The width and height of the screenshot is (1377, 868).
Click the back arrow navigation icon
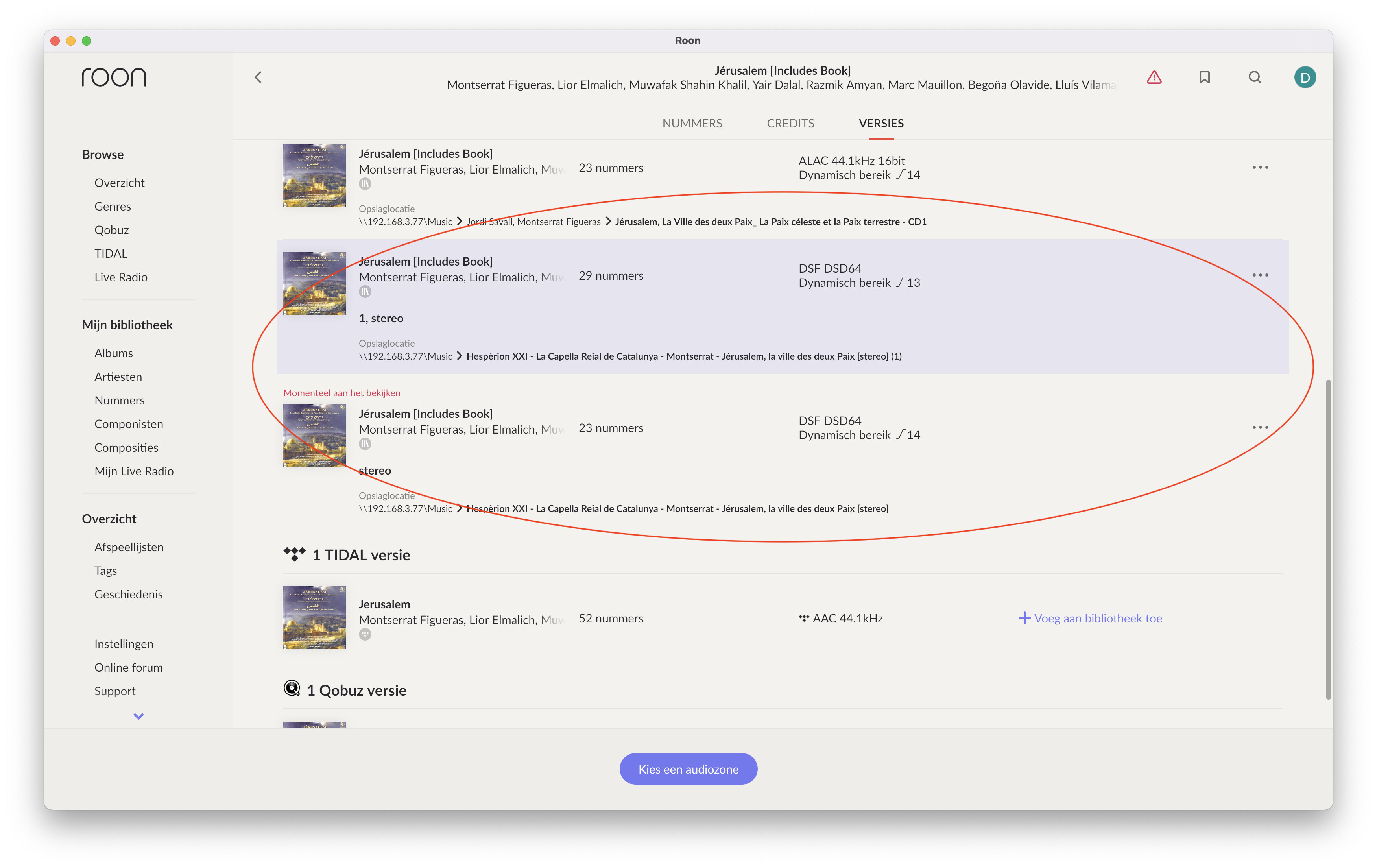(258, 77)
